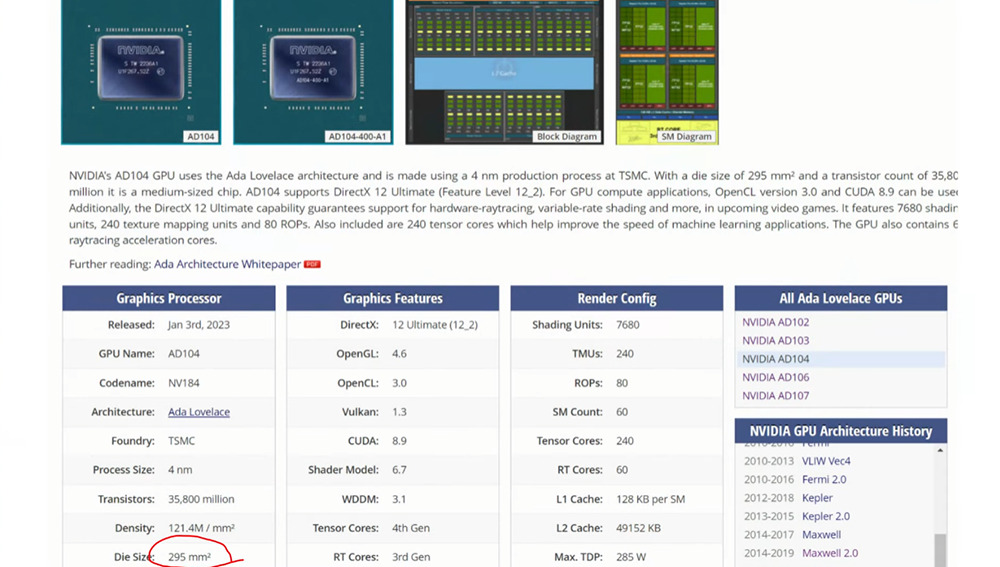
Task: Open the Kepler architecture link
Action: coord(817,498)
